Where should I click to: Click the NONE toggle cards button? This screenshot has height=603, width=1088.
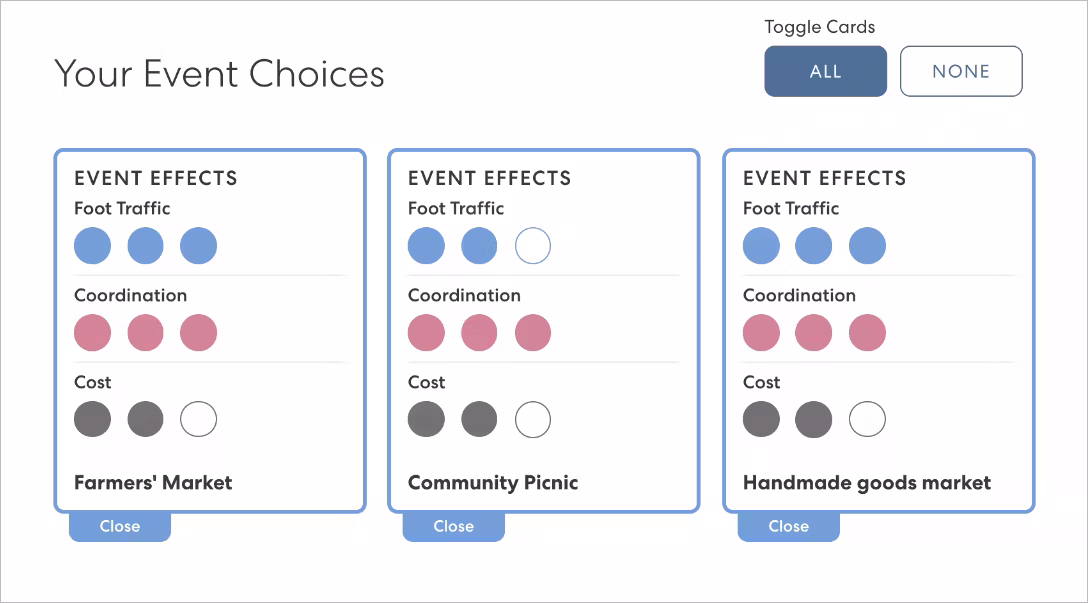[960, 71]
